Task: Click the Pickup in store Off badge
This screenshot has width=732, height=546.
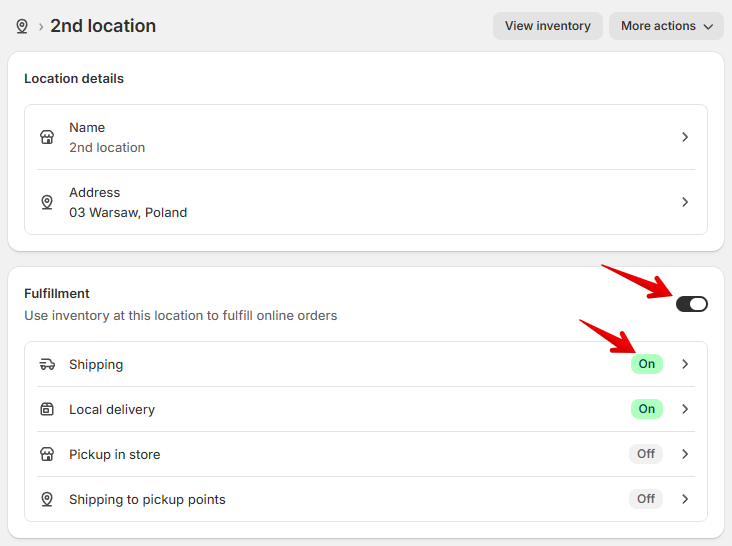Action: pos(646,454)
